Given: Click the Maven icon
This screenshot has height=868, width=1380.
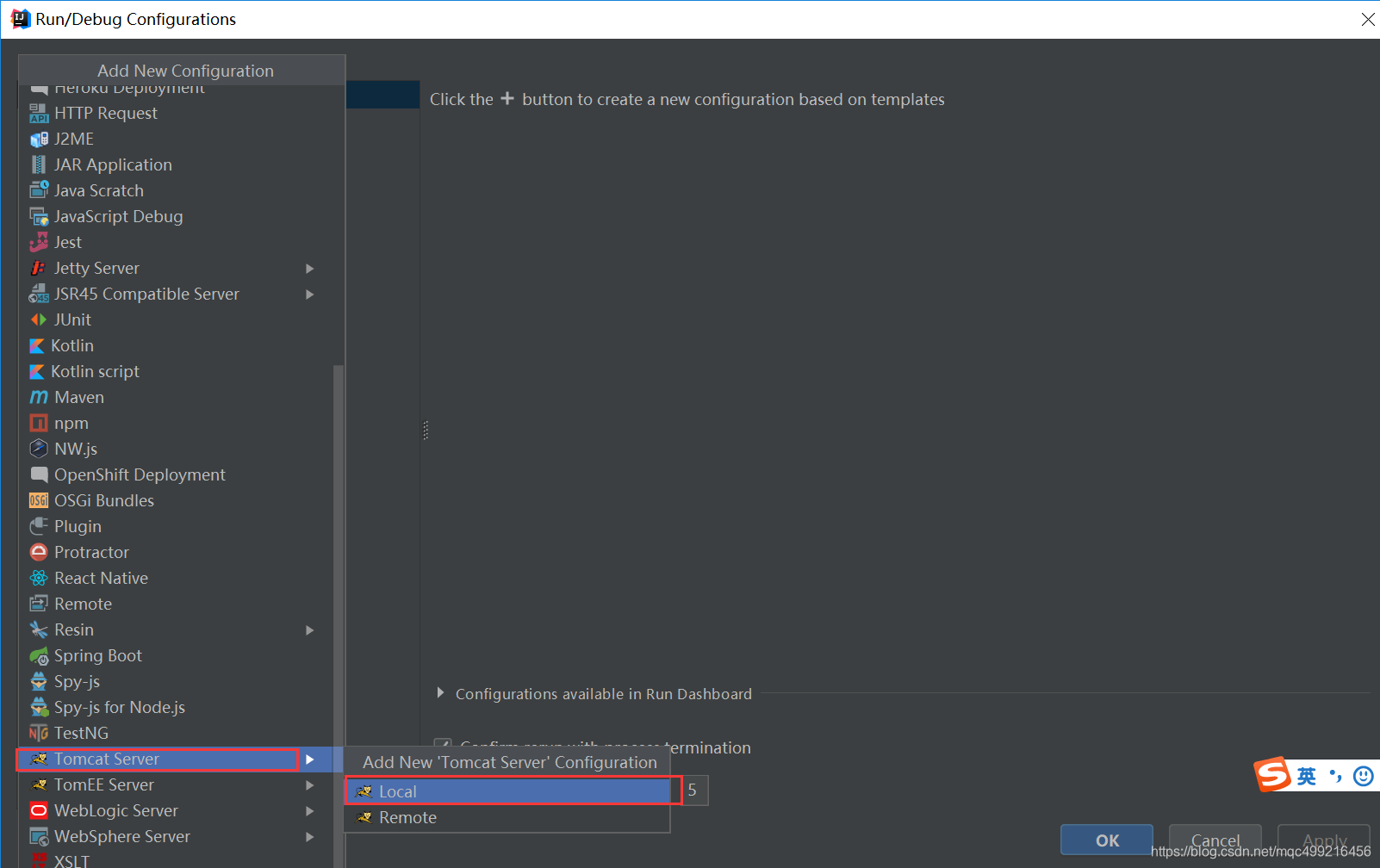Looking at the screenshot, I should click(x=39, y=397).
